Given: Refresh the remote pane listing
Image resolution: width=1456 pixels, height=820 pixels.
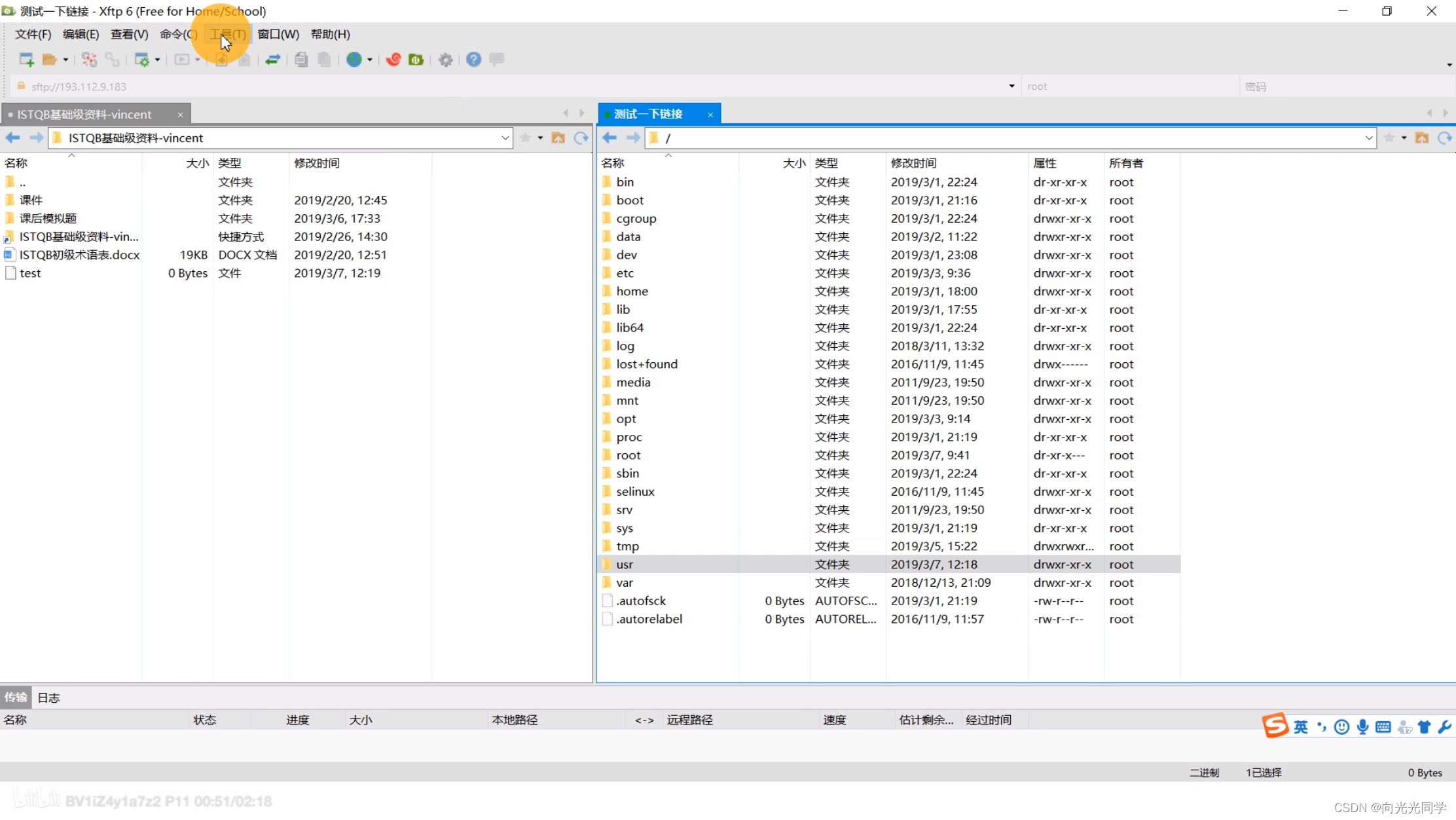Looking at the screenshot, I should click(1444, 138).
